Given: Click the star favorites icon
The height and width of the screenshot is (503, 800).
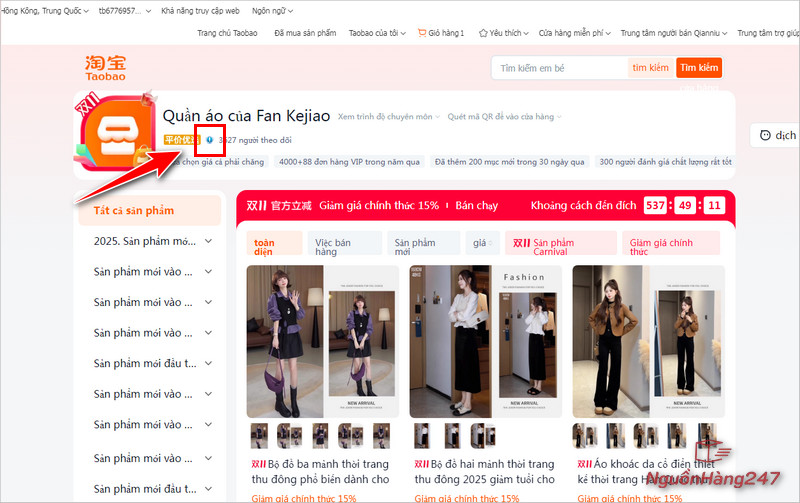Looking at the screenshot, I should pos(483,33).
